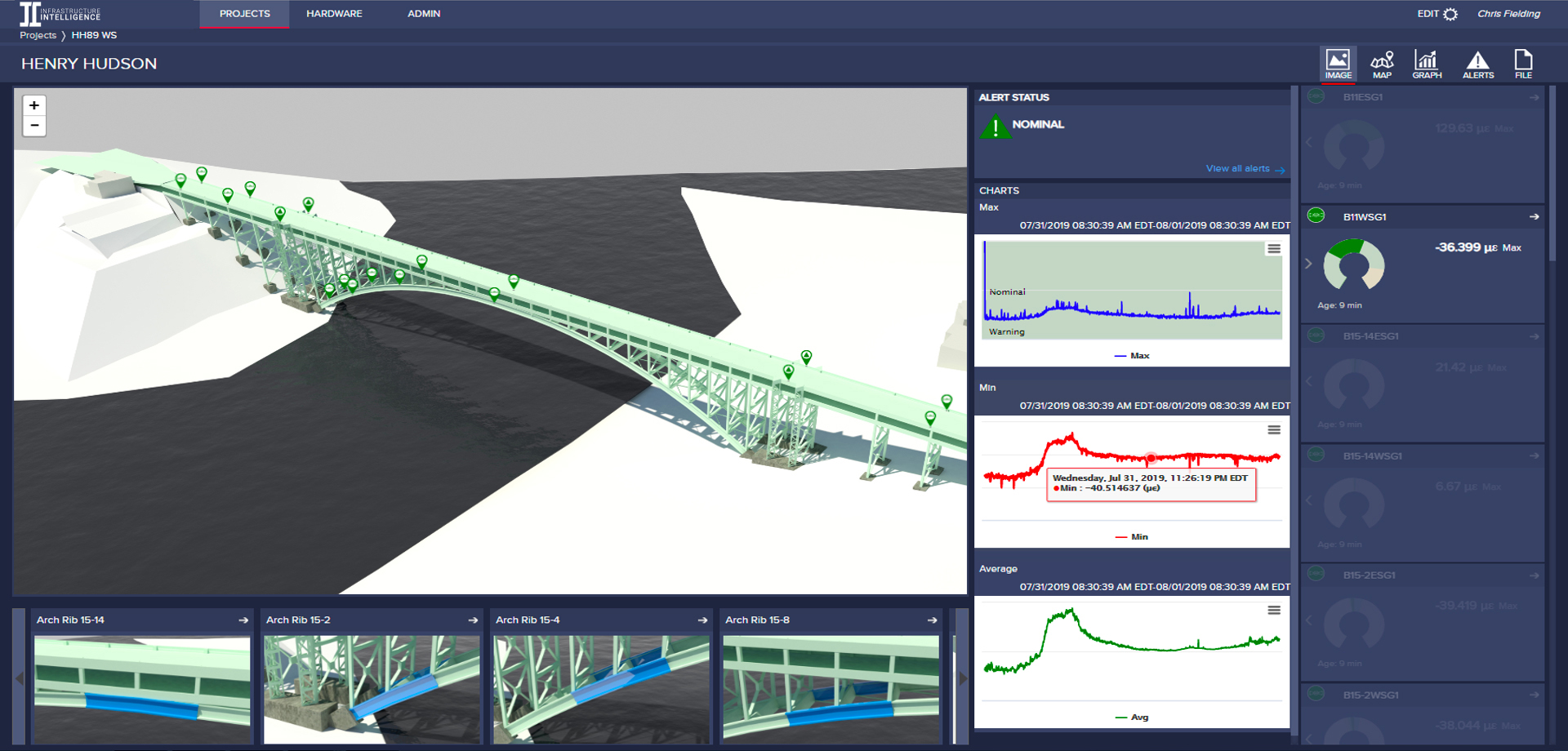This screenshot has width=1568, height=751.
Task: Open the File view
Action: click(x=1523, y=64)
